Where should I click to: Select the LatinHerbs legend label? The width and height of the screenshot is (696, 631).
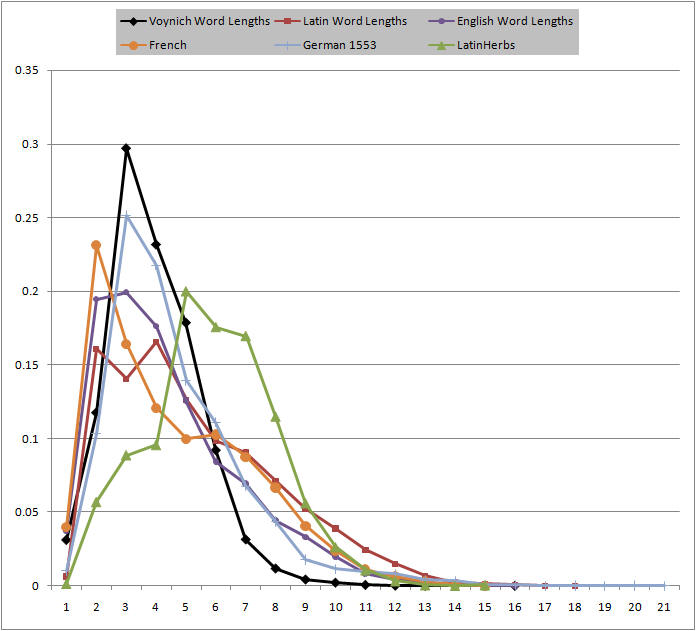pyautogui.click(x=487, y=45)
